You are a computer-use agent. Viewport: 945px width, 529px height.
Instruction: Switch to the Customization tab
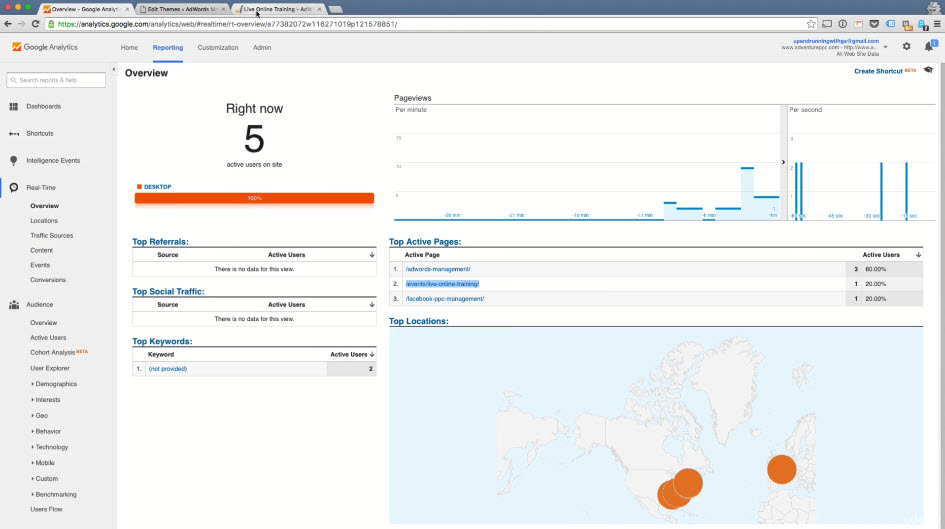[218, 47]
